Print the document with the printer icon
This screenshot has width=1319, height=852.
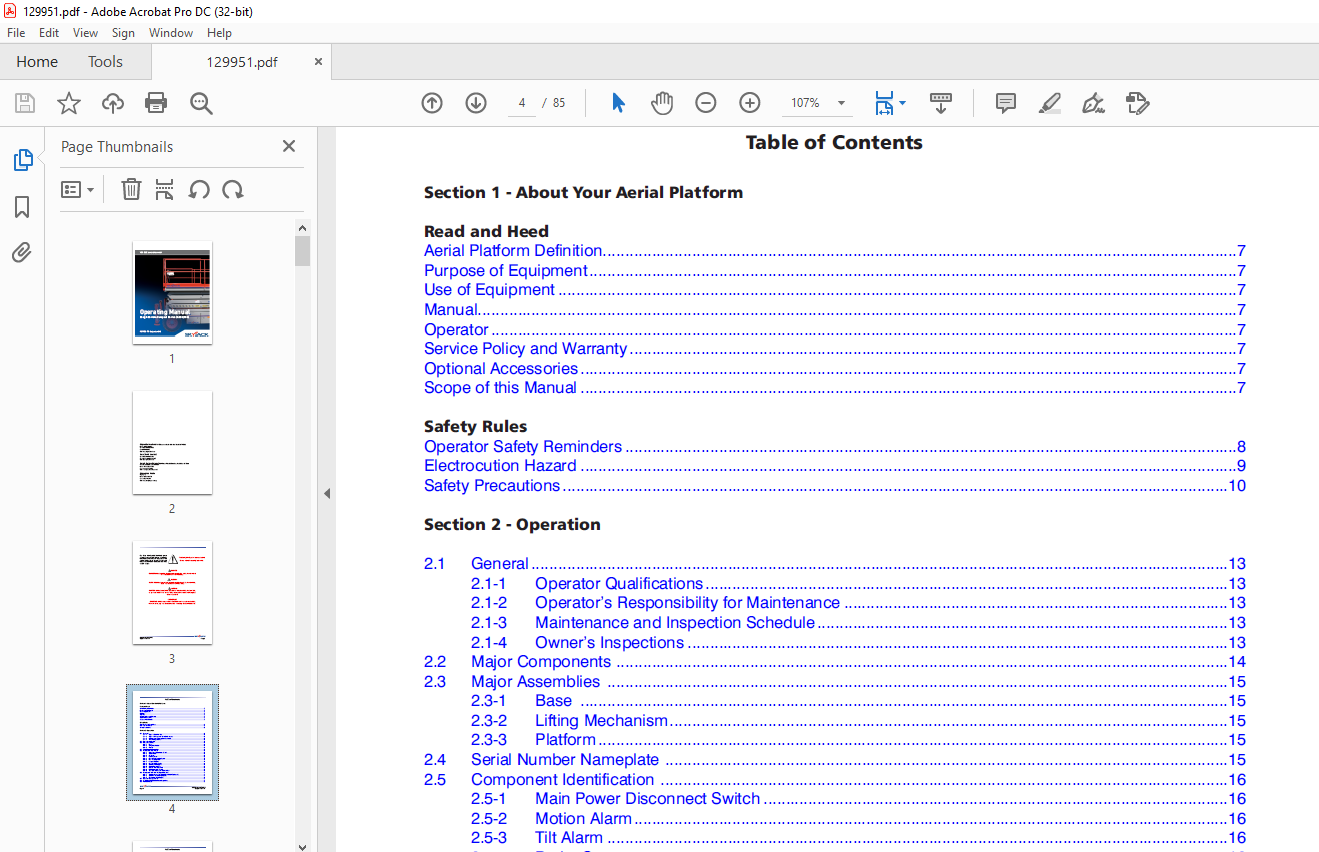(x=156, y=103)
